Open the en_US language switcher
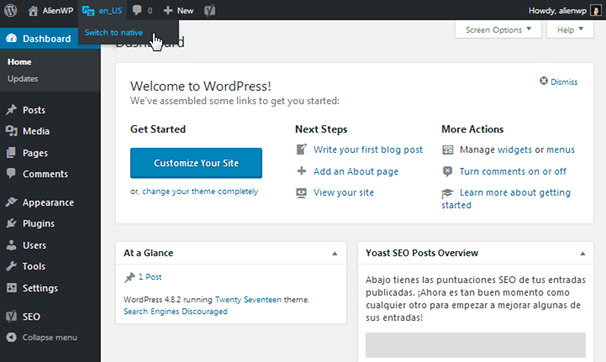 pyautogui.click(x=102, y=10)
